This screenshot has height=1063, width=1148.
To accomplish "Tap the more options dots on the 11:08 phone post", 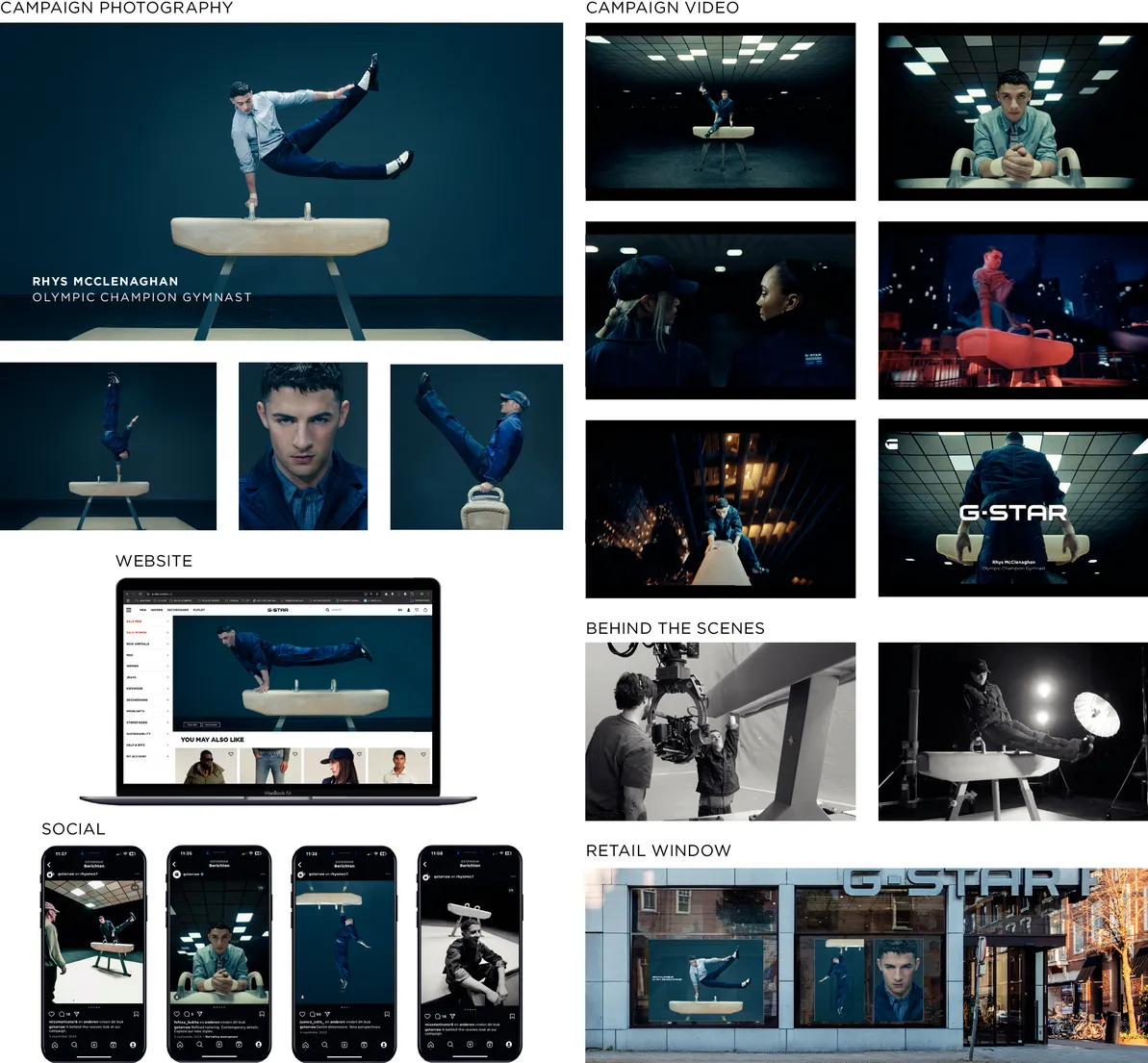I will pyautogui.click(x=513, y=876).
